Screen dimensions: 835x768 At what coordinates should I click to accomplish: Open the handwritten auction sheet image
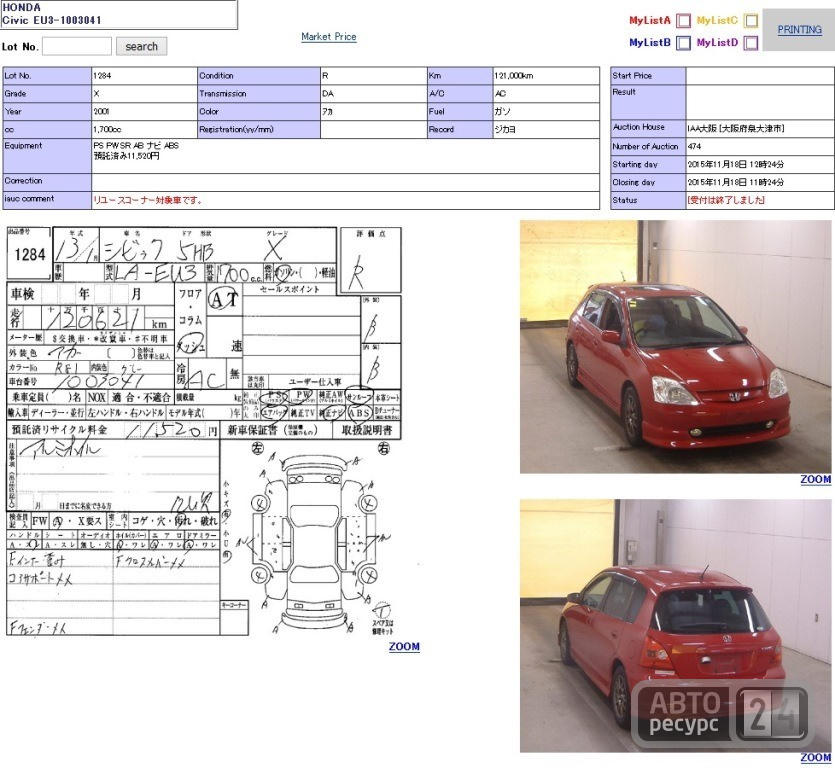coord(204,431)
